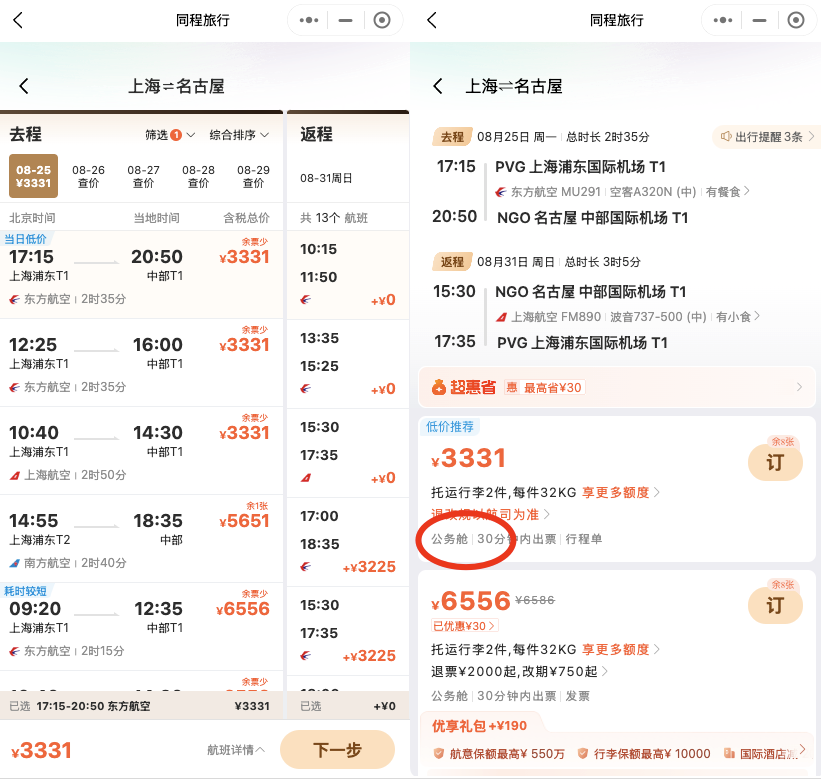Open the 超惠省 savings banner
The height and width of the screenshot is (779, 821).
point(617,387)
